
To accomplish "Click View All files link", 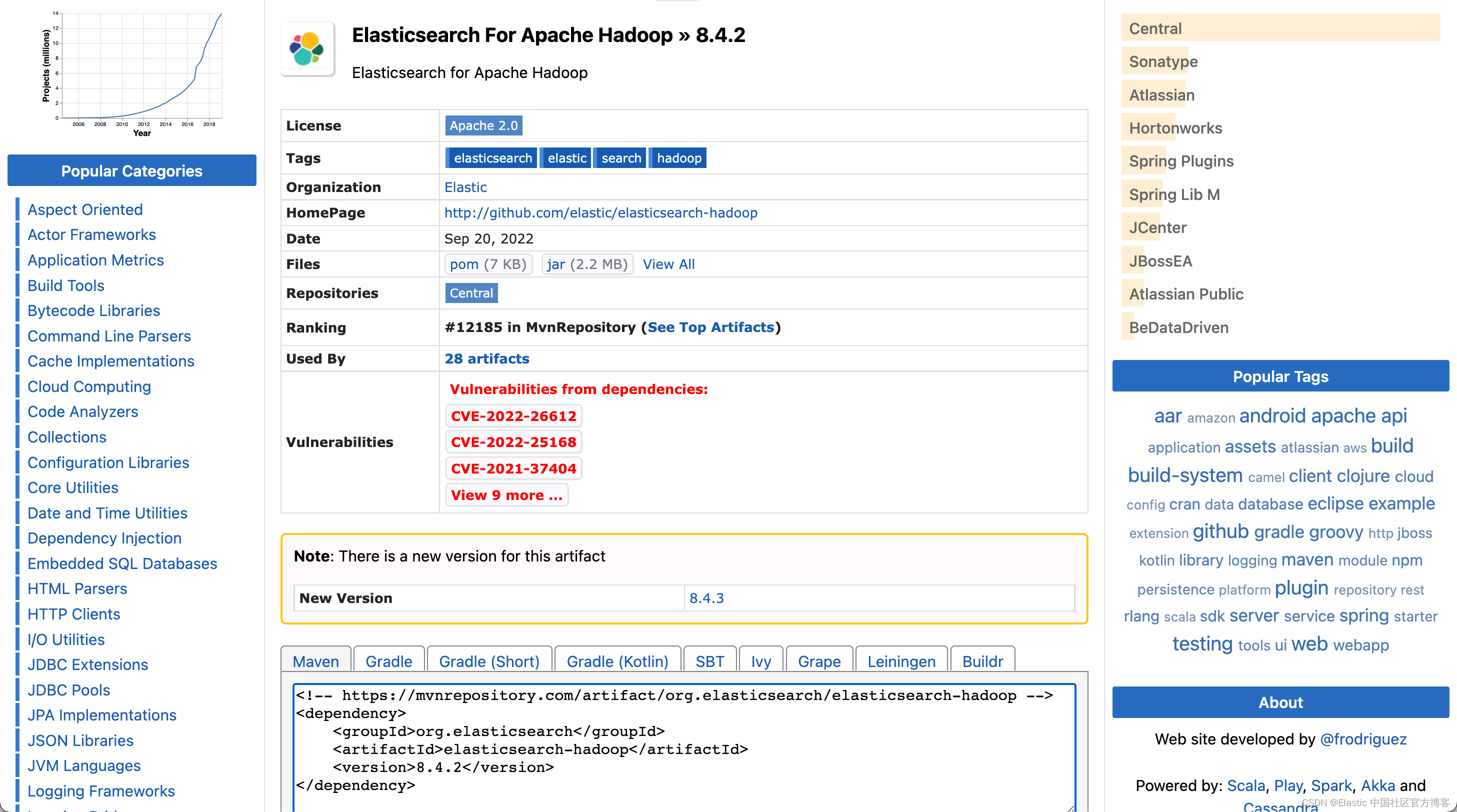I will [x=668, y=264].
